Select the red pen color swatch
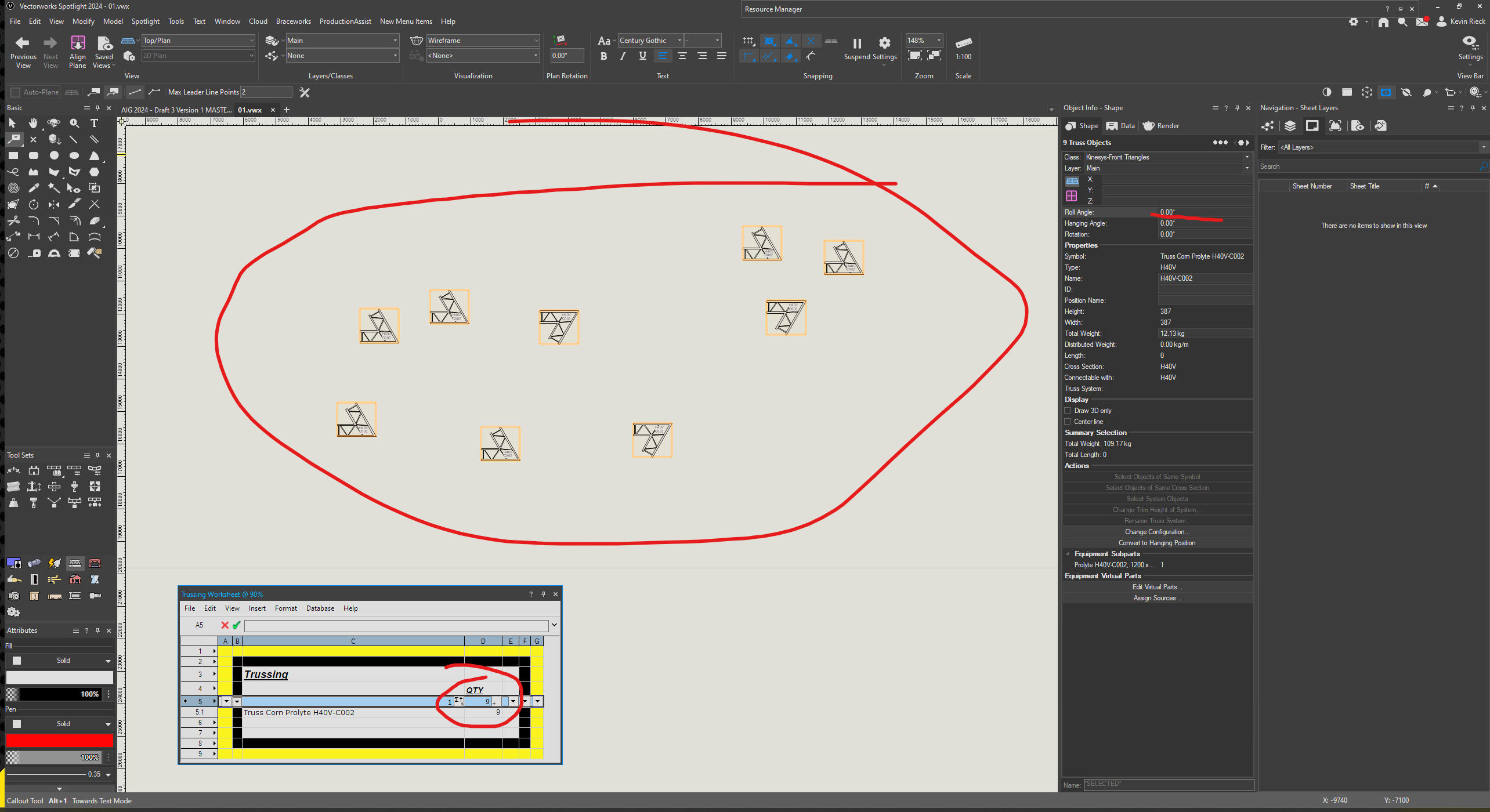The height and width of the screenshot is (812, 1490). click(60, 741)
